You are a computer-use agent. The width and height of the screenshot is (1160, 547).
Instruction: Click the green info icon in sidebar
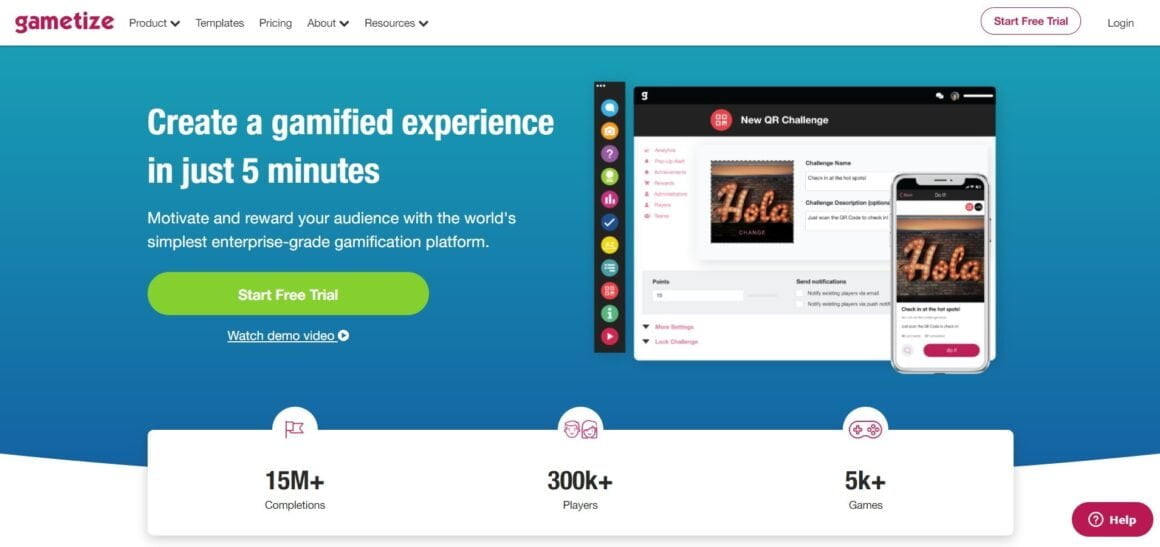pos(610,313)
